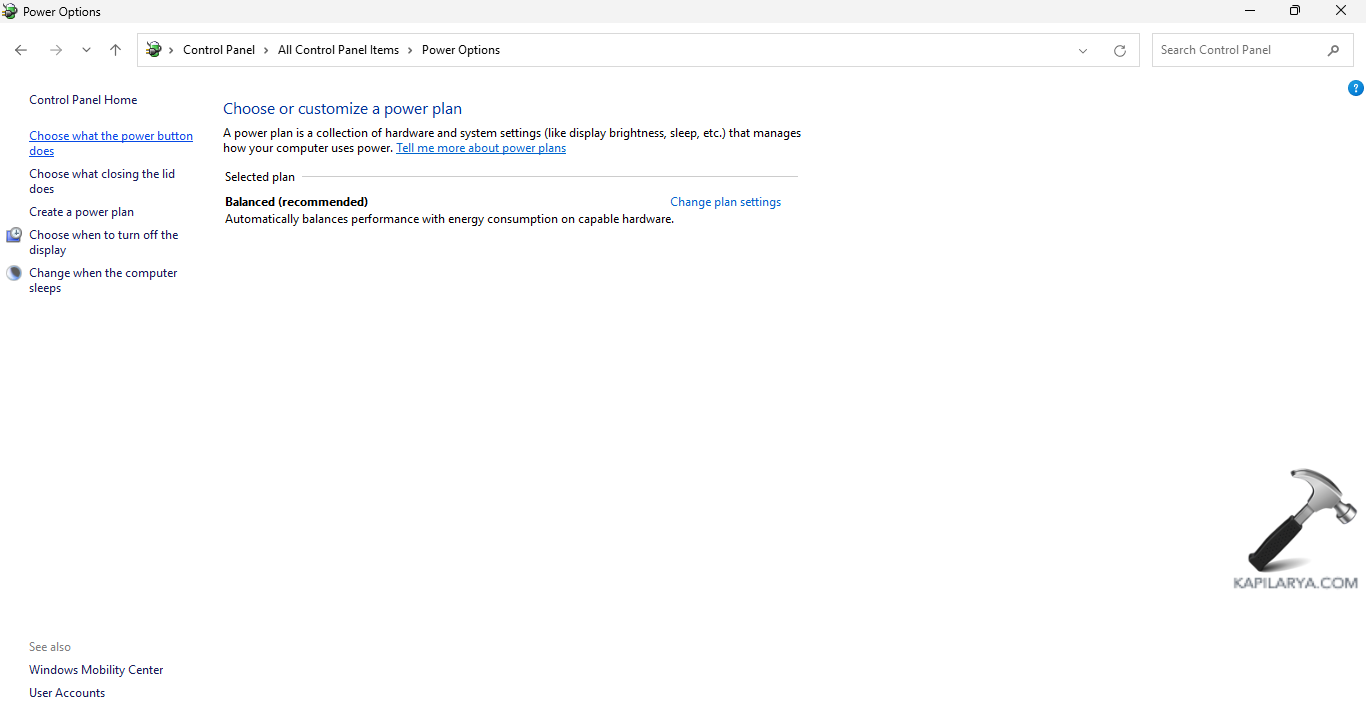Click the monitor icon beside turn off display
This screenshot has width=1366, height=712.
pos(14,236)
